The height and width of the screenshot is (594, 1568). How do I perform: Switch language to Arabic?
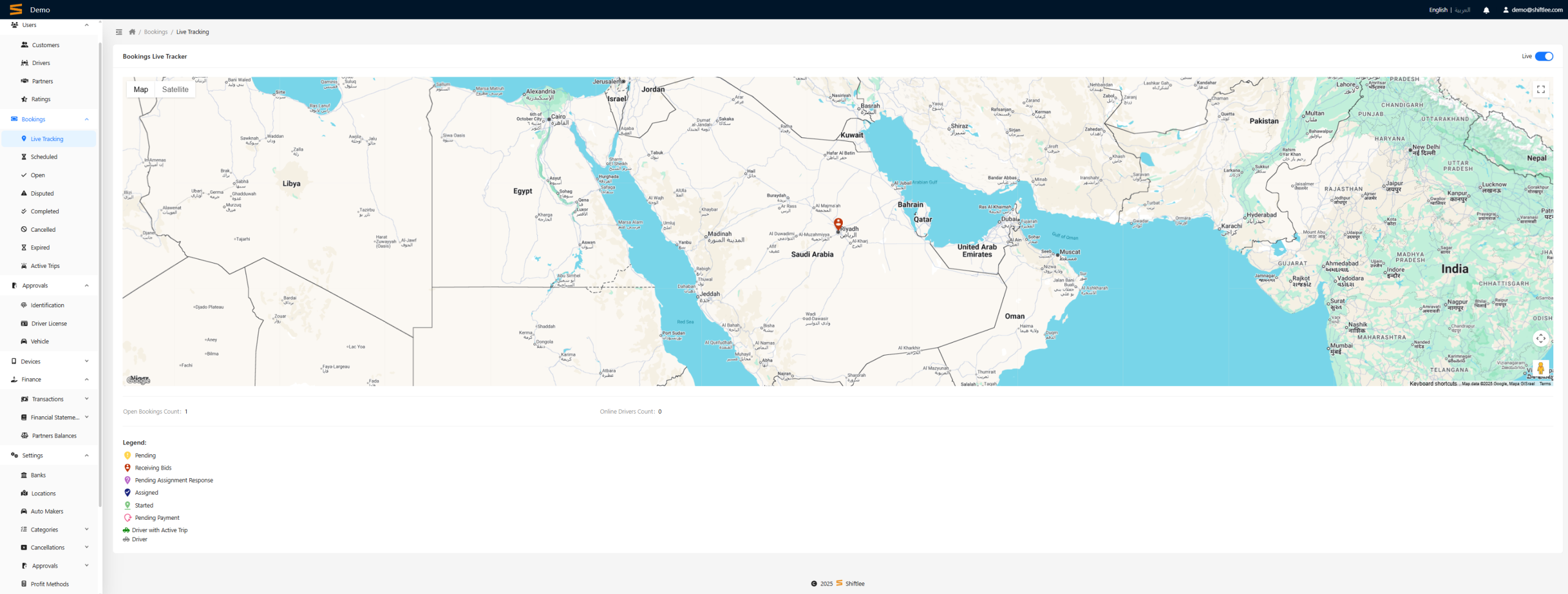coord(1462,10)
